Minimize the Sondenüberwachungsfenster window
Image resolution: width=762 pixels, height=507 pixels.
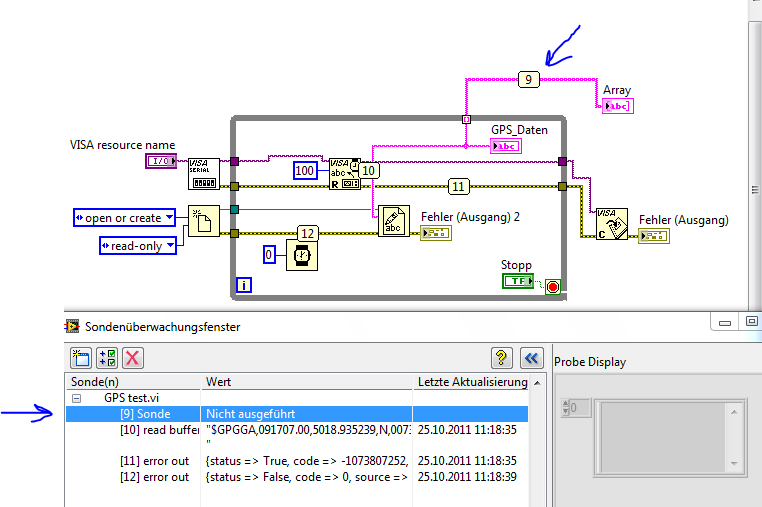point(725,322)
